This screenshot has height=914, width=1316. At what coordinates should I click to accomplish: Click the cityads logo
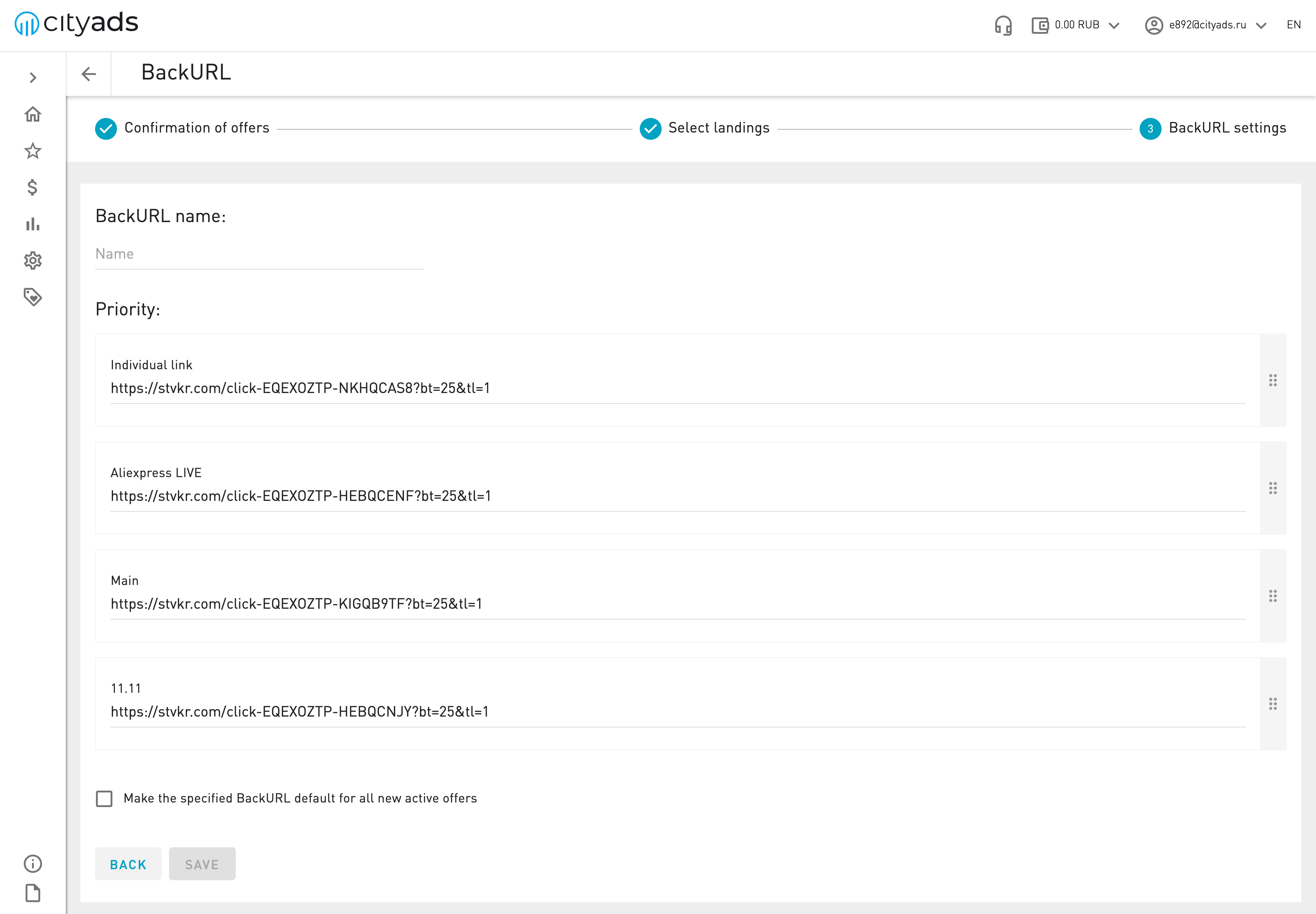[76, 23]
